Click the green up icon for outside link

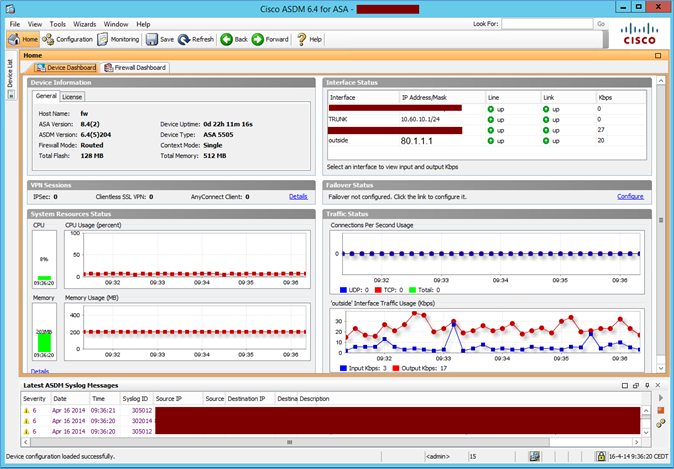pos(546,141)
